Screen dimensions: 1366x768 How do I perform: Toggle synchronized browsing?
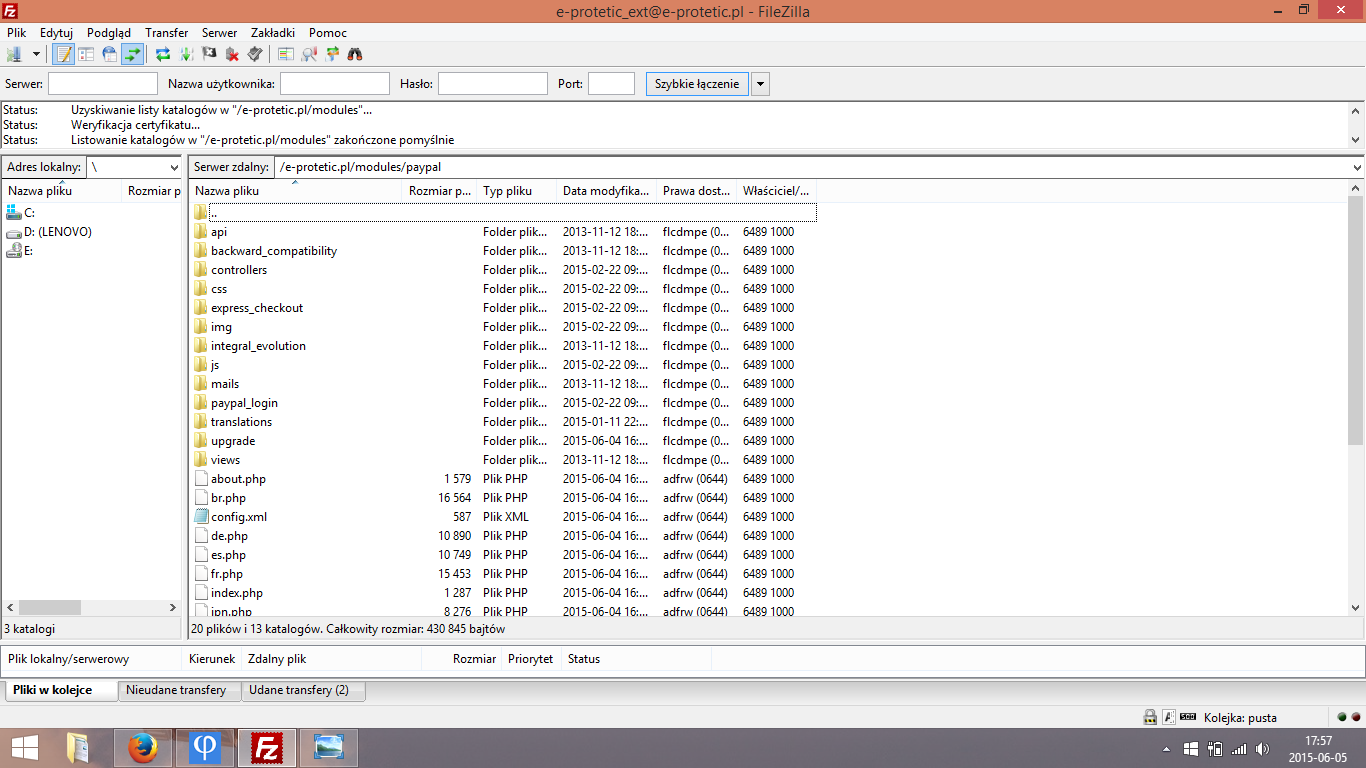click(x=332, y=54)
